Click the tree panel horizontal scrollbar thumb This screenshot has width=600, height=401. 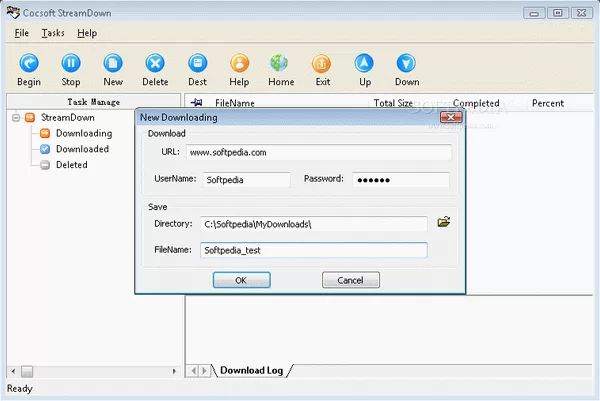(x=27, y=371)
